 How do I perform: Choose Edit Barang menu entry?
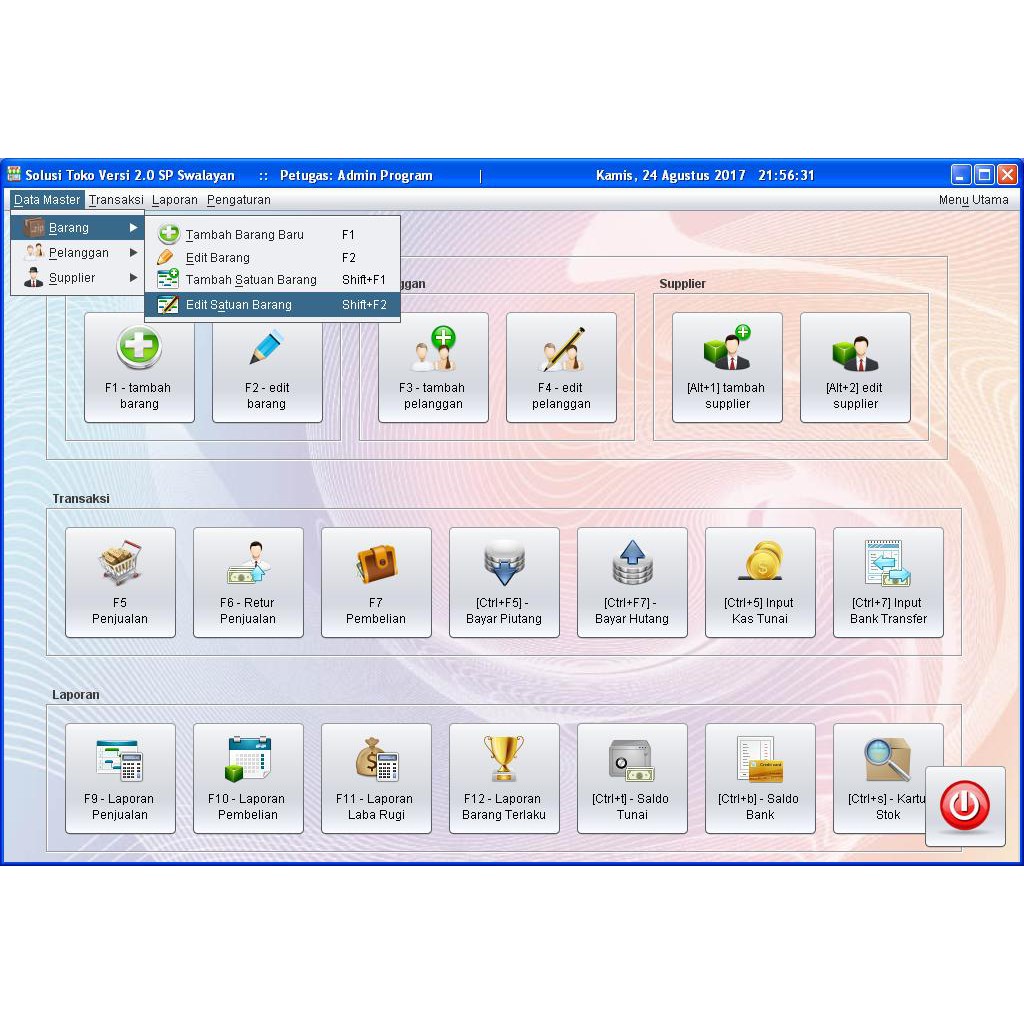click(272, 257)
